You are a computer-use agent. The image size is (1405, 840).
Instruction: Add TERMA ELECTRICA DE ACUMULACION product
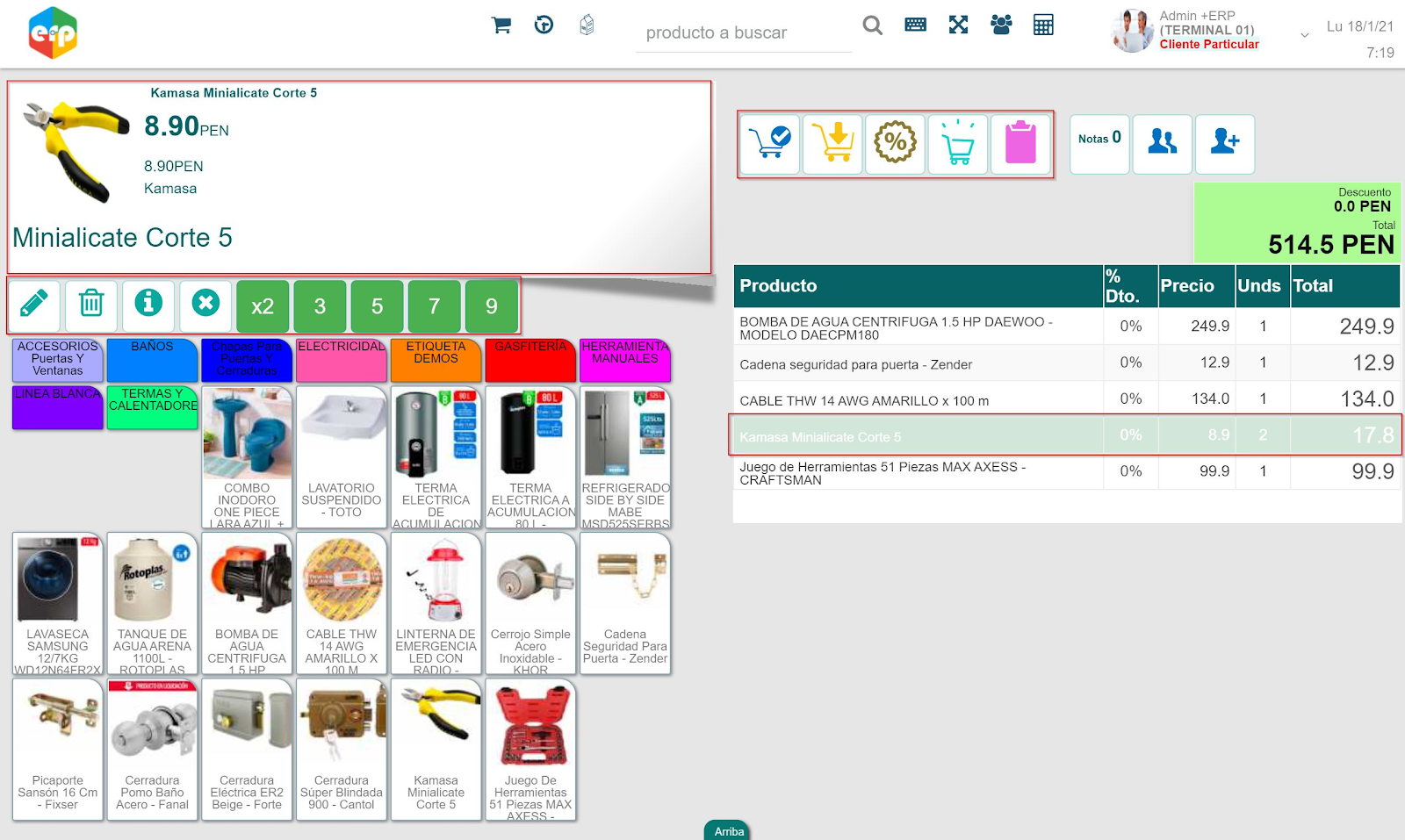tap(436, 457)
